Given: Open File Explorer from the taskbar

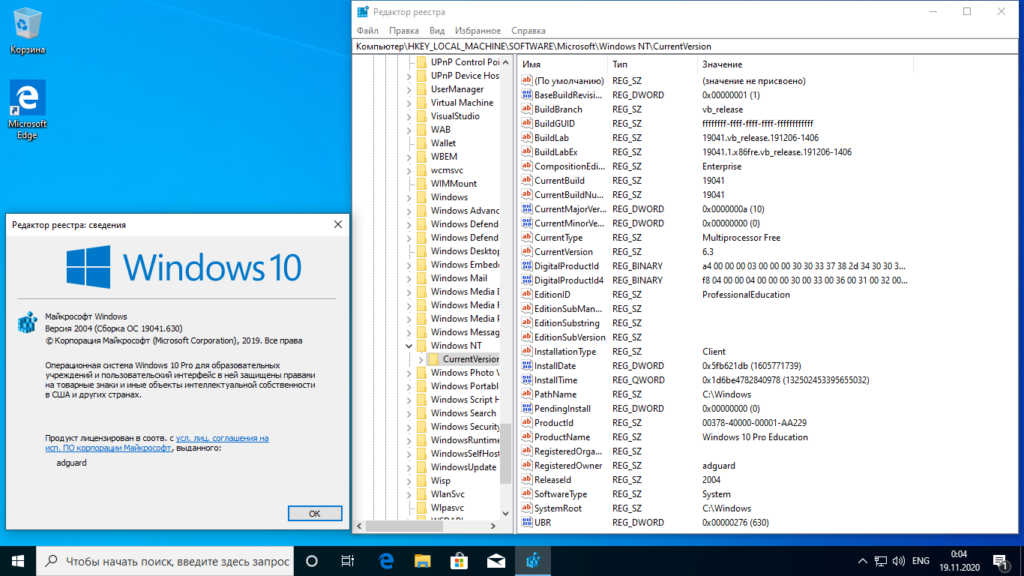Looking at the screenshot, I should (423, 561).
